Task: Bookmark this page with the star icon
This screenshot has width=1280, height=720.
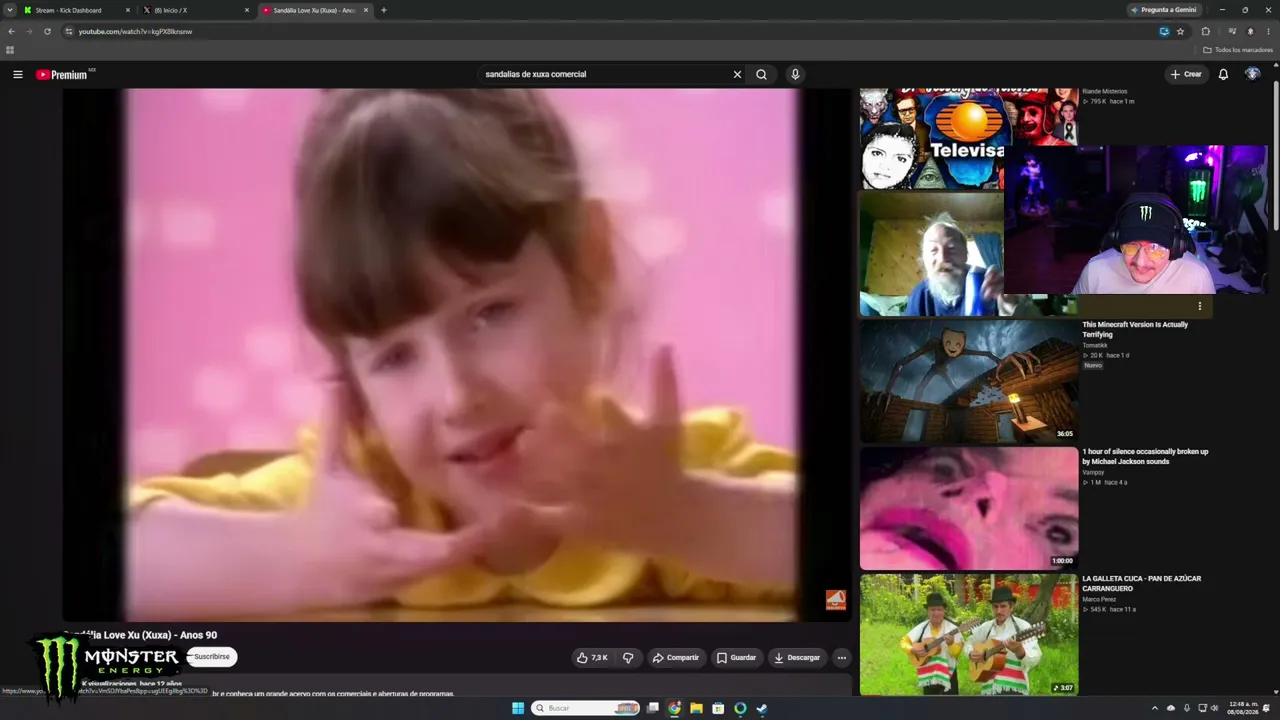Action: click(1180, 31)
